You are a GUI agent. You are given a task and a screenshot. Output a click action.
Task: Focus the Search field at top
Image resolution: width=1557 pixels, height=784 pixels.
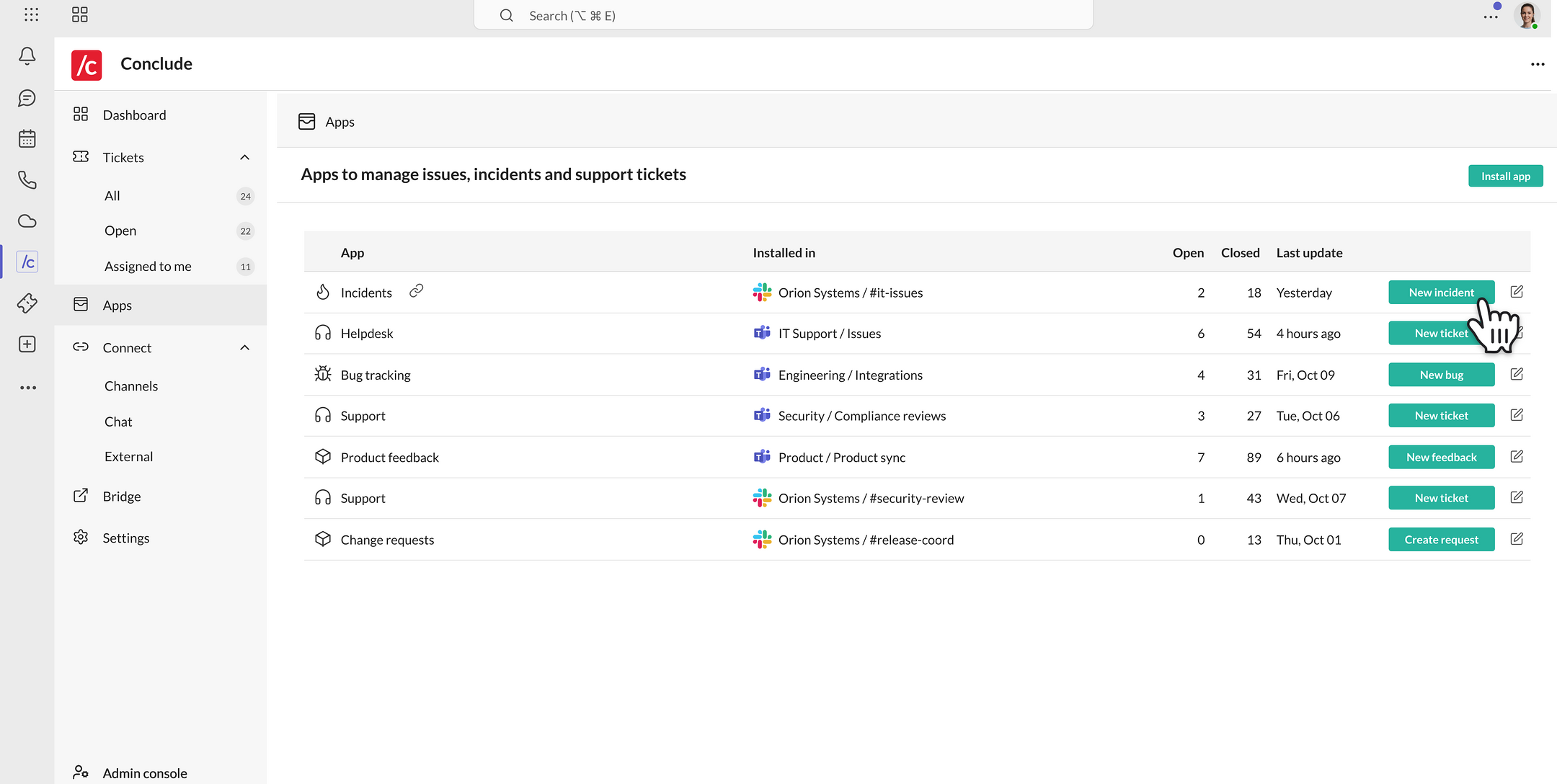[x=783, y=15]
